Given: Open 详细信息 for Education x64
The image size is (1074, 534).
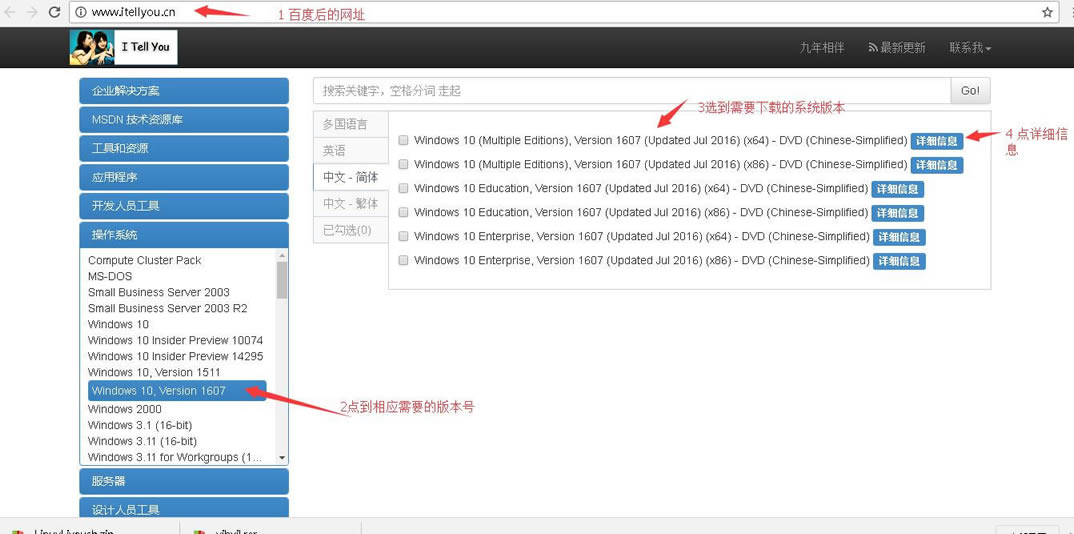Looking at the screenshot, I should tap(898, 189).
